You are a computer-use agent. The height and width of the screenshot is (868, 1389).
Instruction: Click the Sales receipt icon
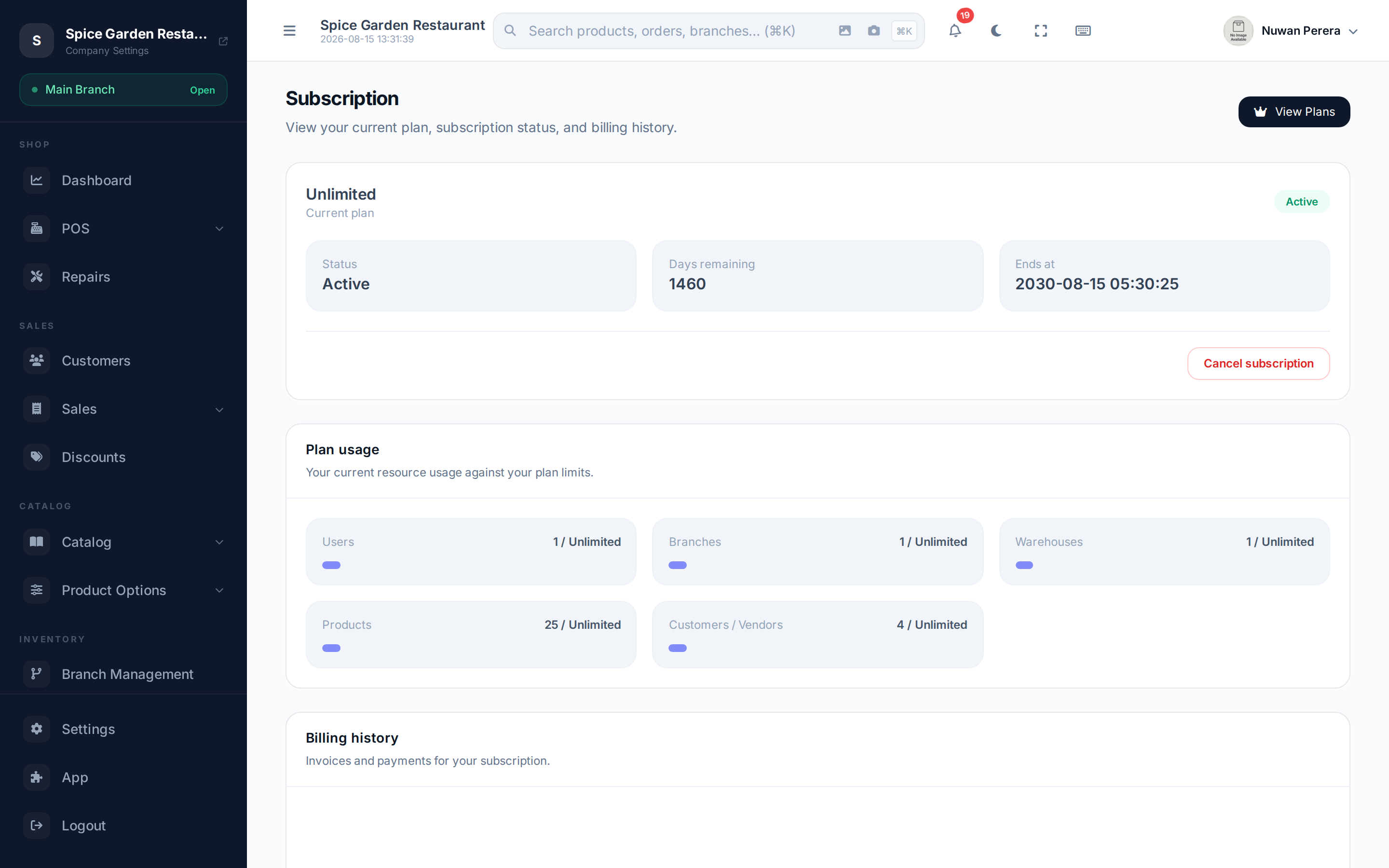(x=37, y=409)
